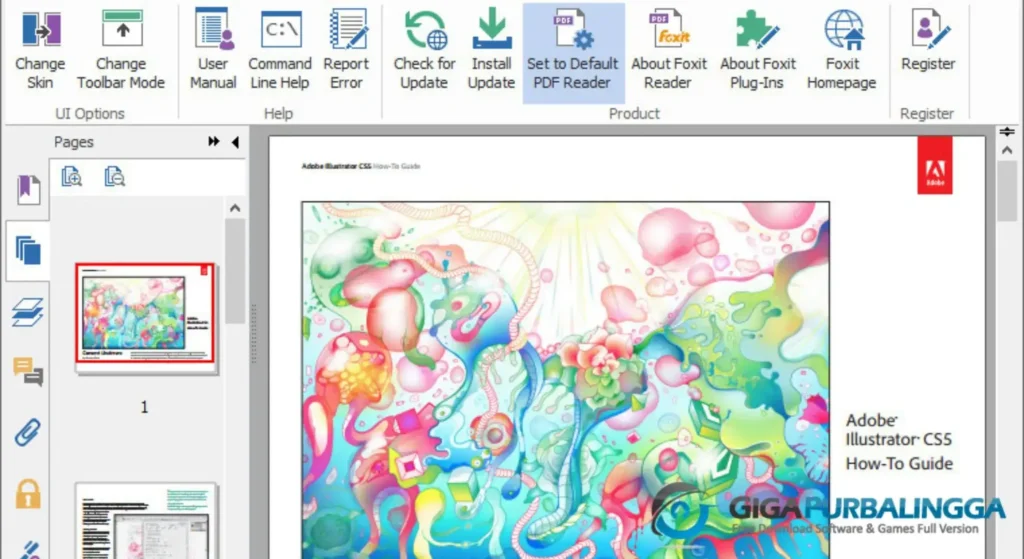Image resolution: width=1024 pixels, height=559 pixels.
Task: Open the Layers panel
Action: [28, 311]
